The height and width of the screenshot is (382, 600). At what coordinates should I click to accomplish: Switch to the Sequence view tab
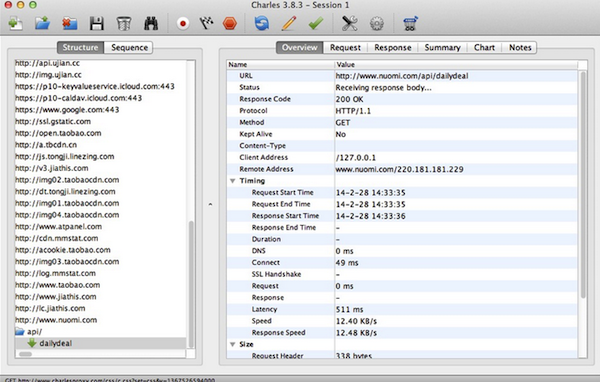pos(129,47)
